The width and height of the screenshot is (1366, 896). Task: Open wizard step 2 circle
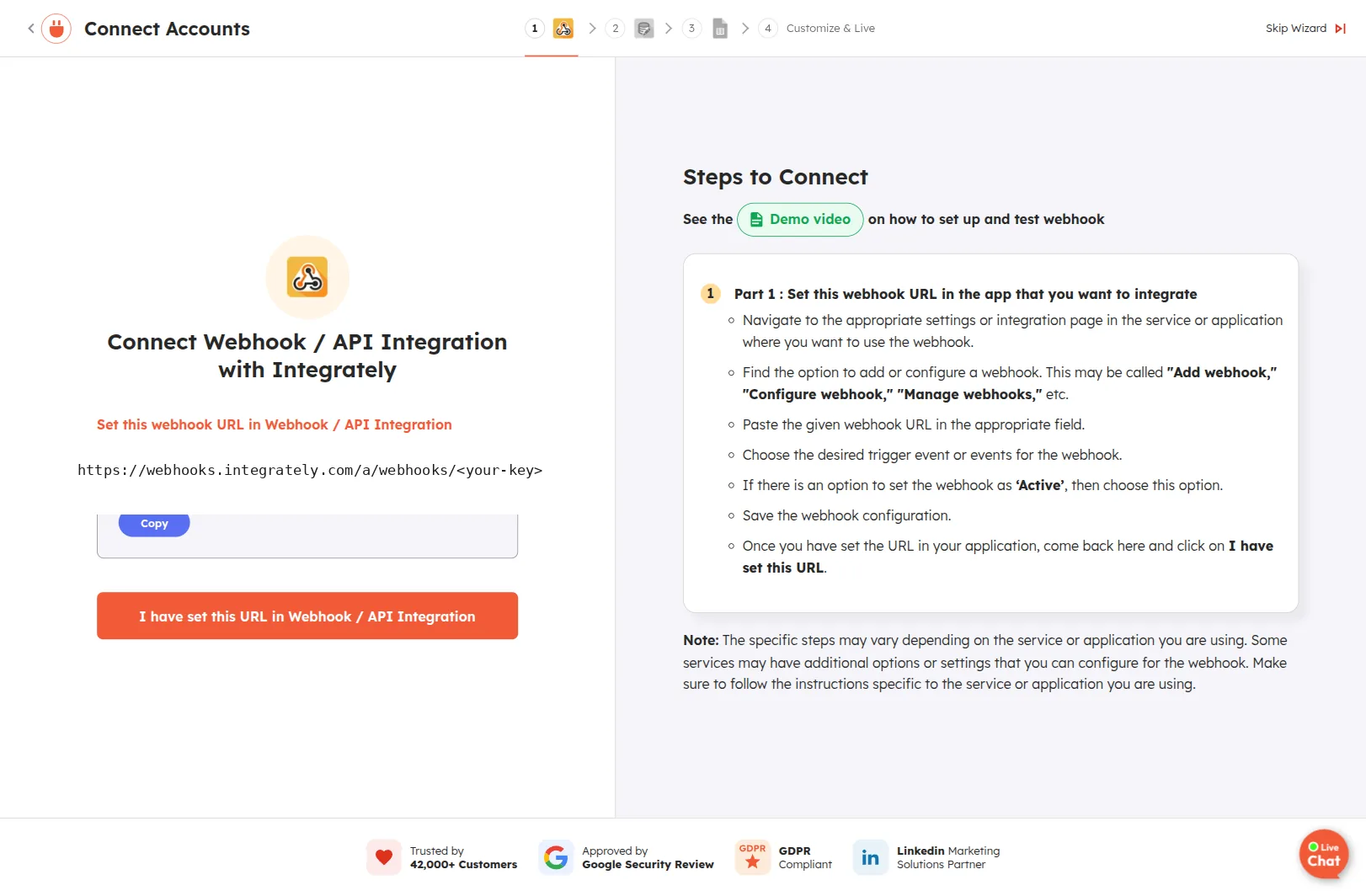pos(616,29)
